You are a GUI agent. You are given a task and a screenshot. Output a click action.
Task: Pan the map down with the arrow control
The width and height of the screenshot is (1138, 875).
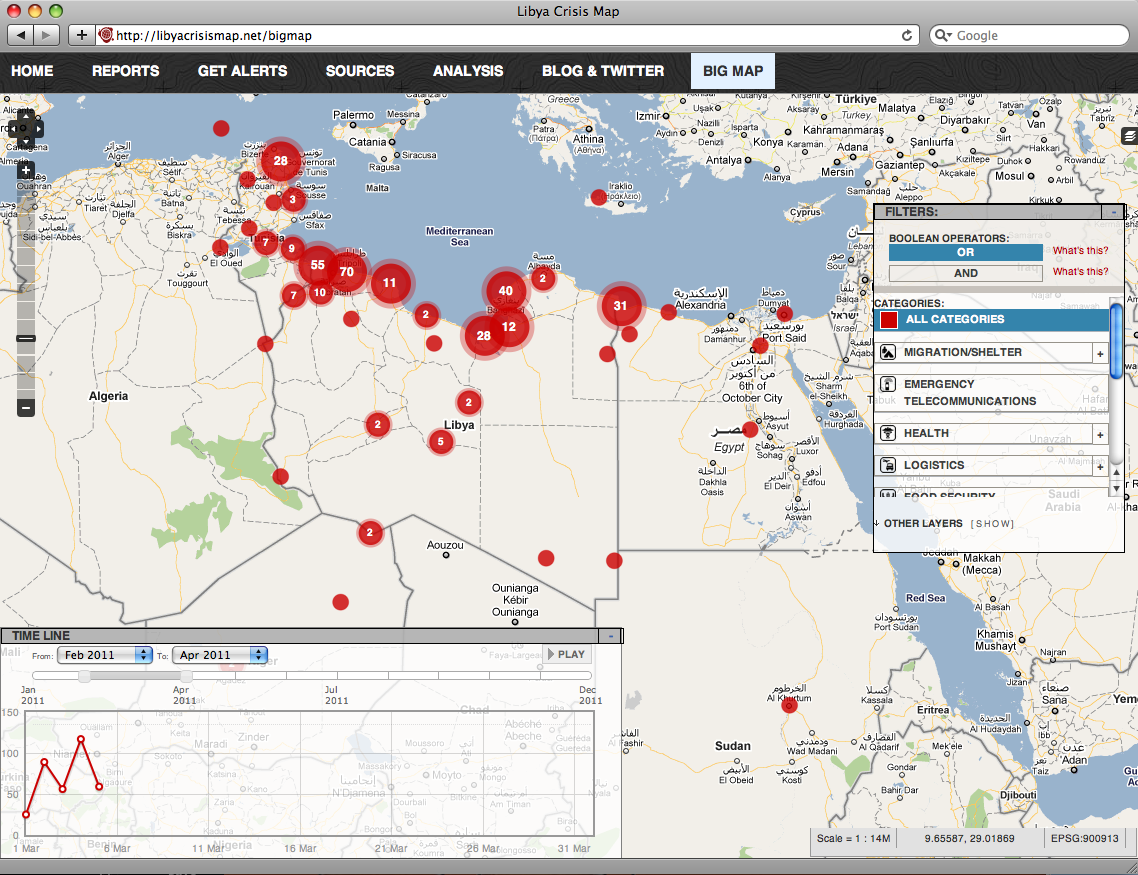25,142
